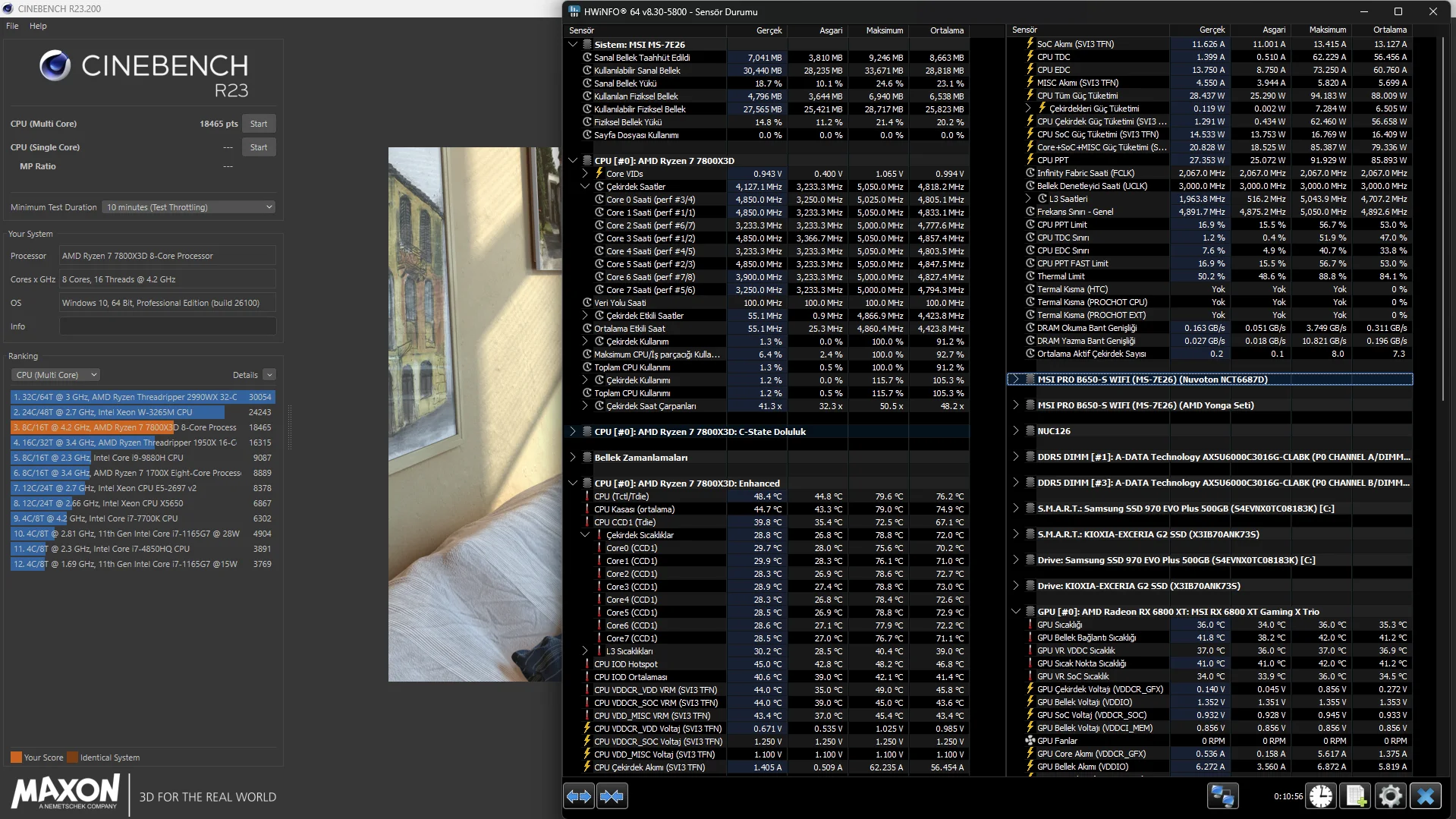The image size is (1456, 819).
Task: Expand the DDR5 DIMM [#3] group
Action: tap(1016, 483)
